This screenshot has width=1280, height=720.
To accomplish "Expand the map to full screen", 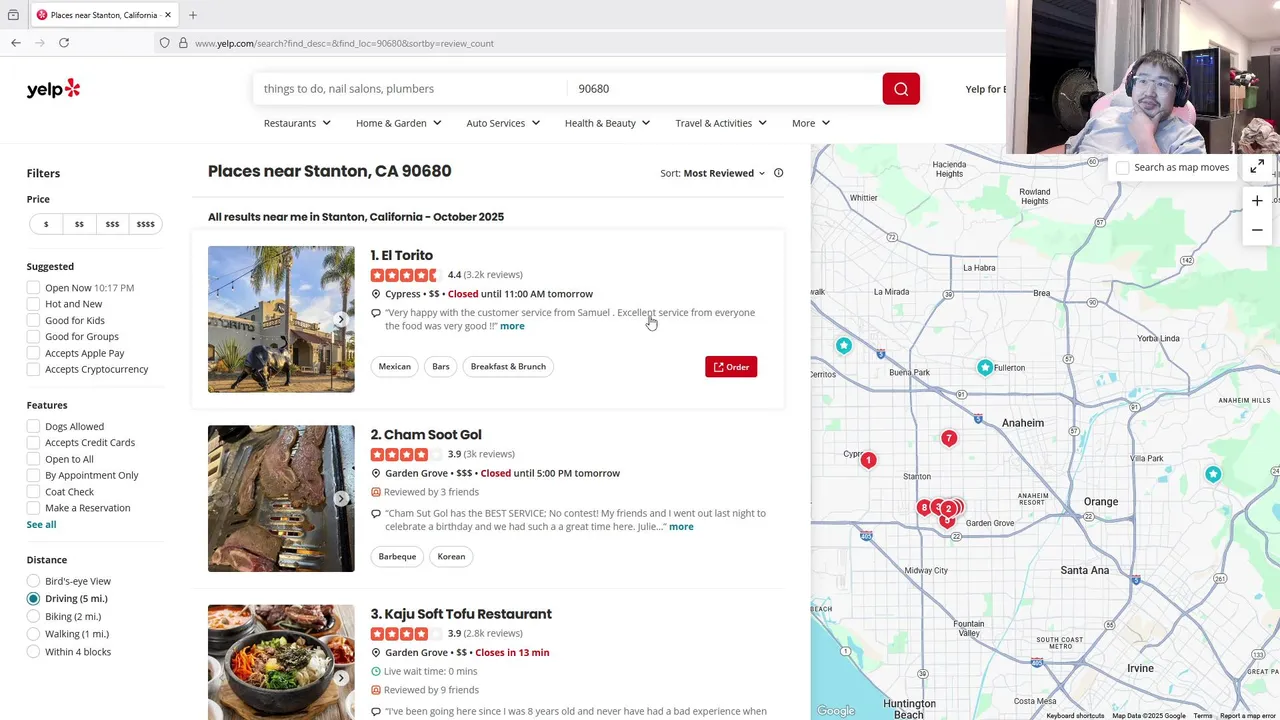I will 1257,167.
